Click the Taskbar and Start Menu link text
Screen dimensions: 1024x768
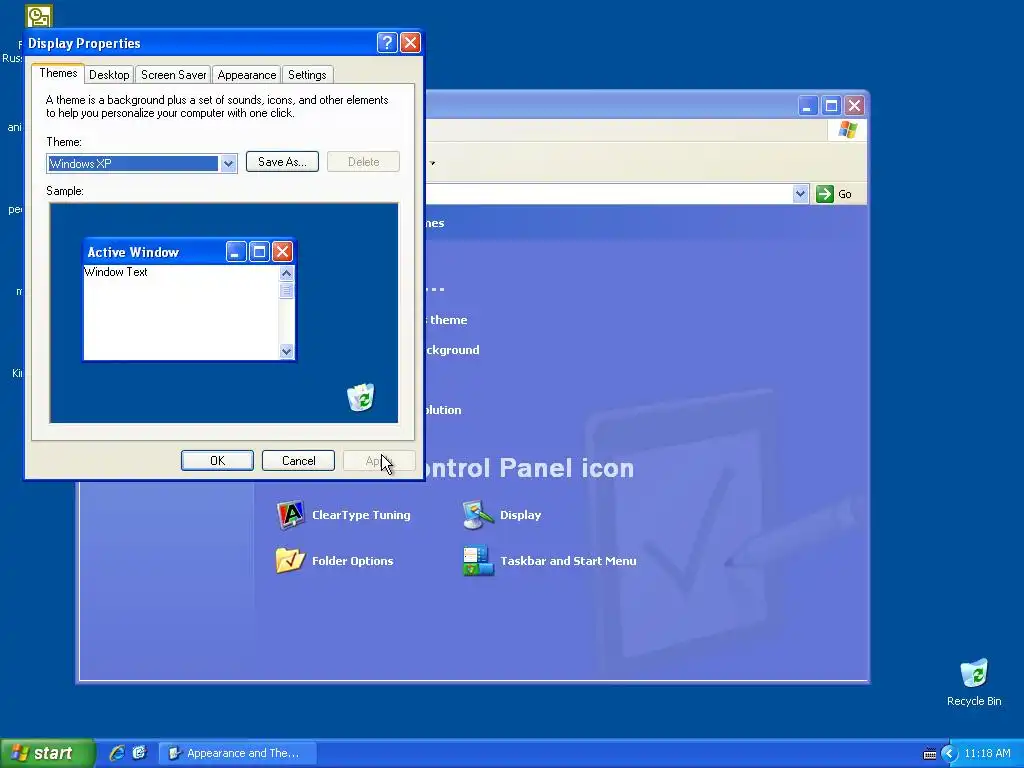click(568, 560)
